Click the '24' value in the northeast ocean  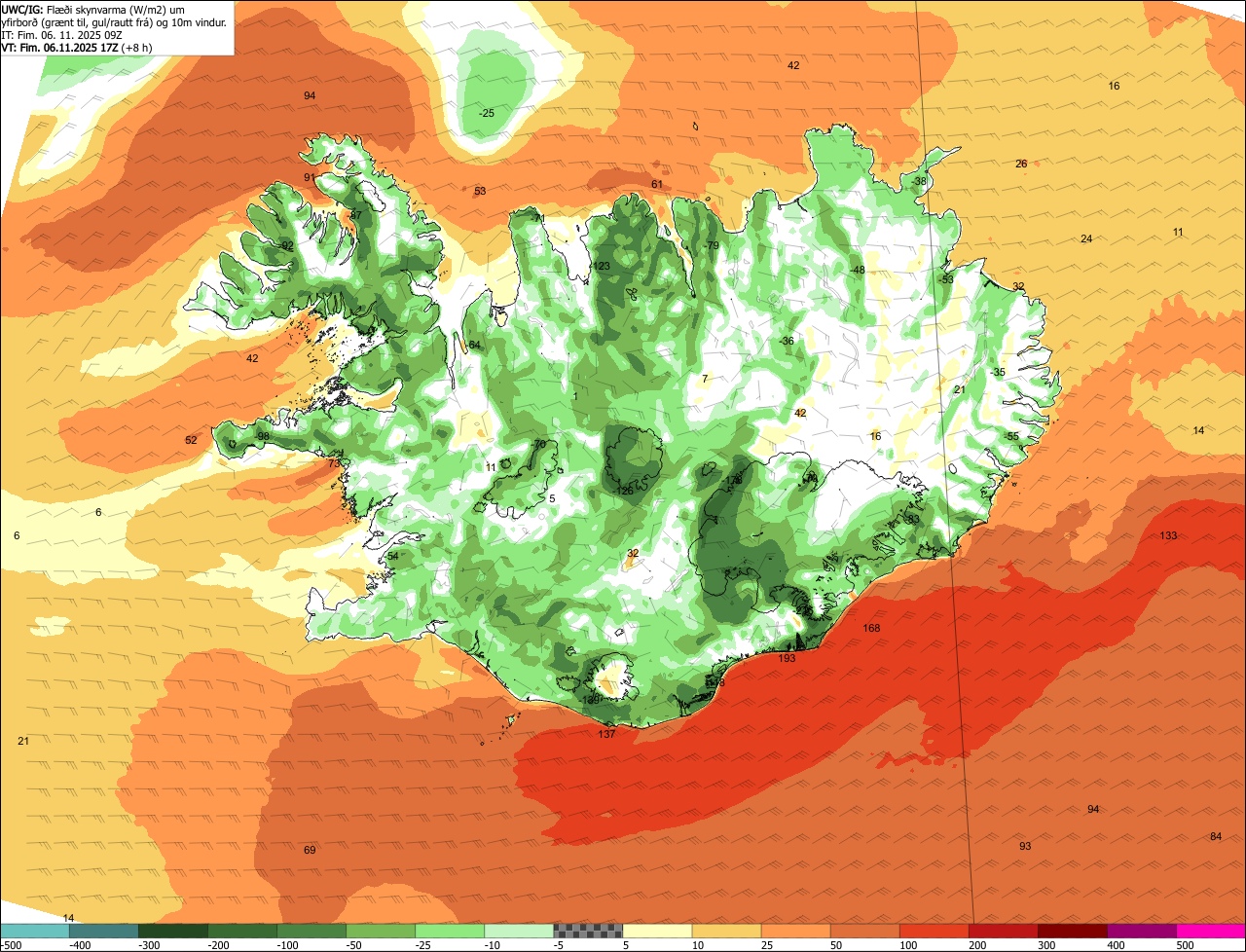1086,239
